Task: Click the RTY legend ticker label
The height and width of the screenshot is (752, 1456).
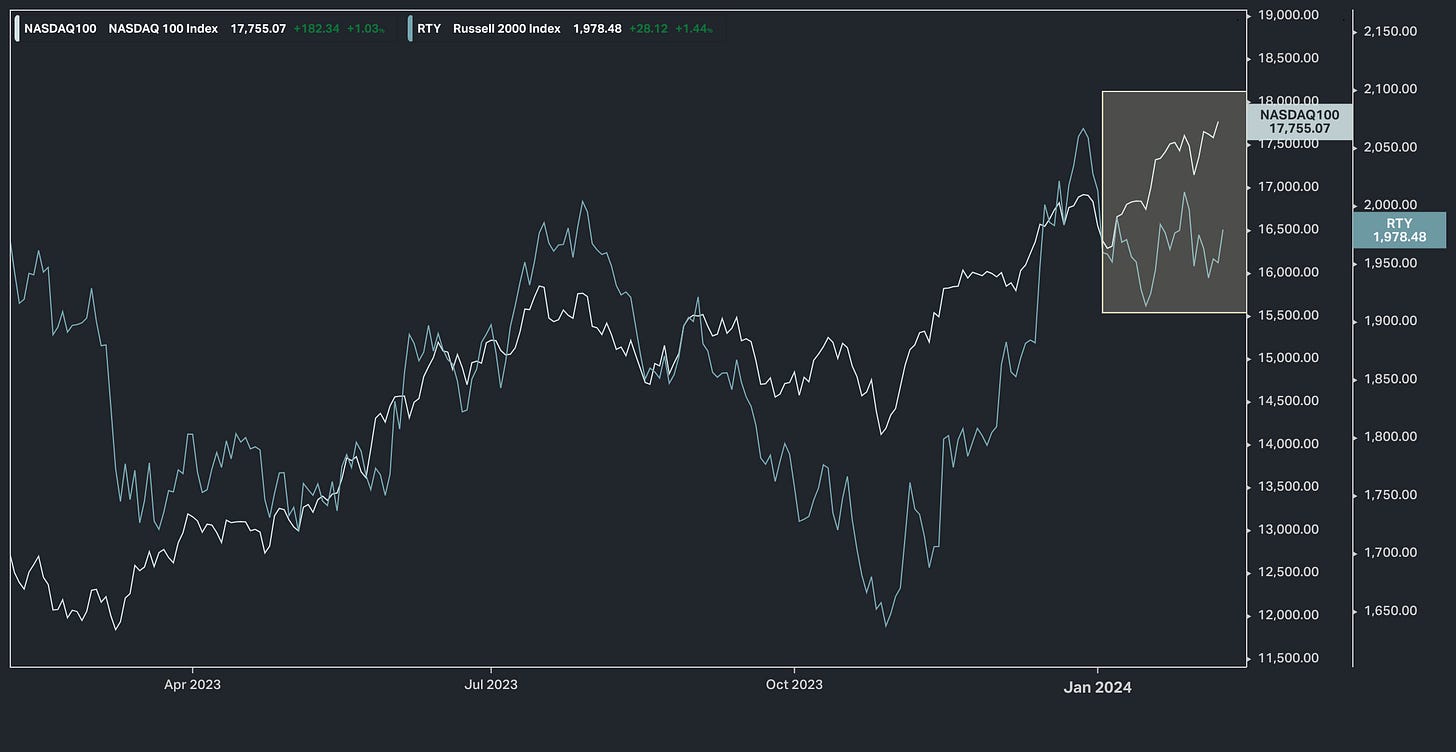Action: click(x=429, y=29)
